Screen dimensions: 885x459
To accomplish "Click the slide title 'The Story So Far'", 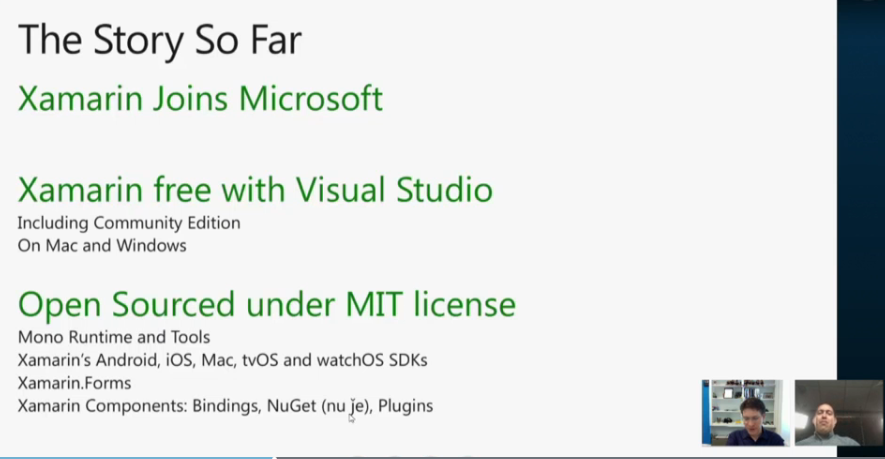I will click(x=159, y=41).
